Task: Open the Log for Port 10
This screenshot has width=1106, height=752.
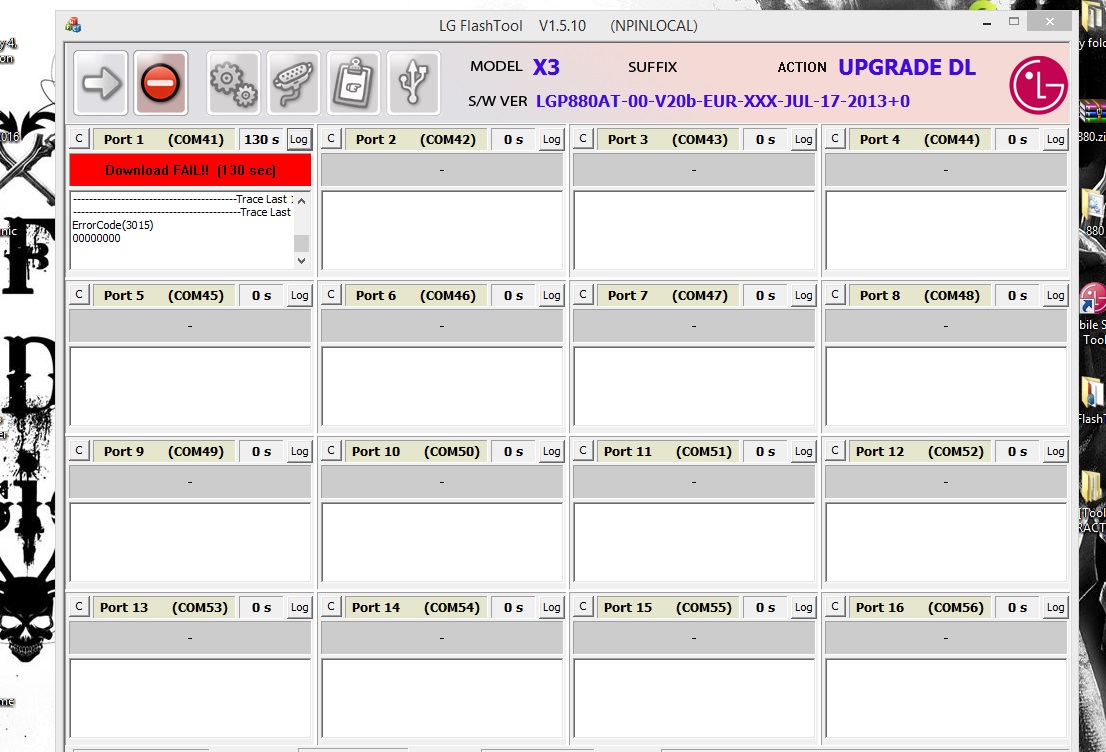Action: 552,451
